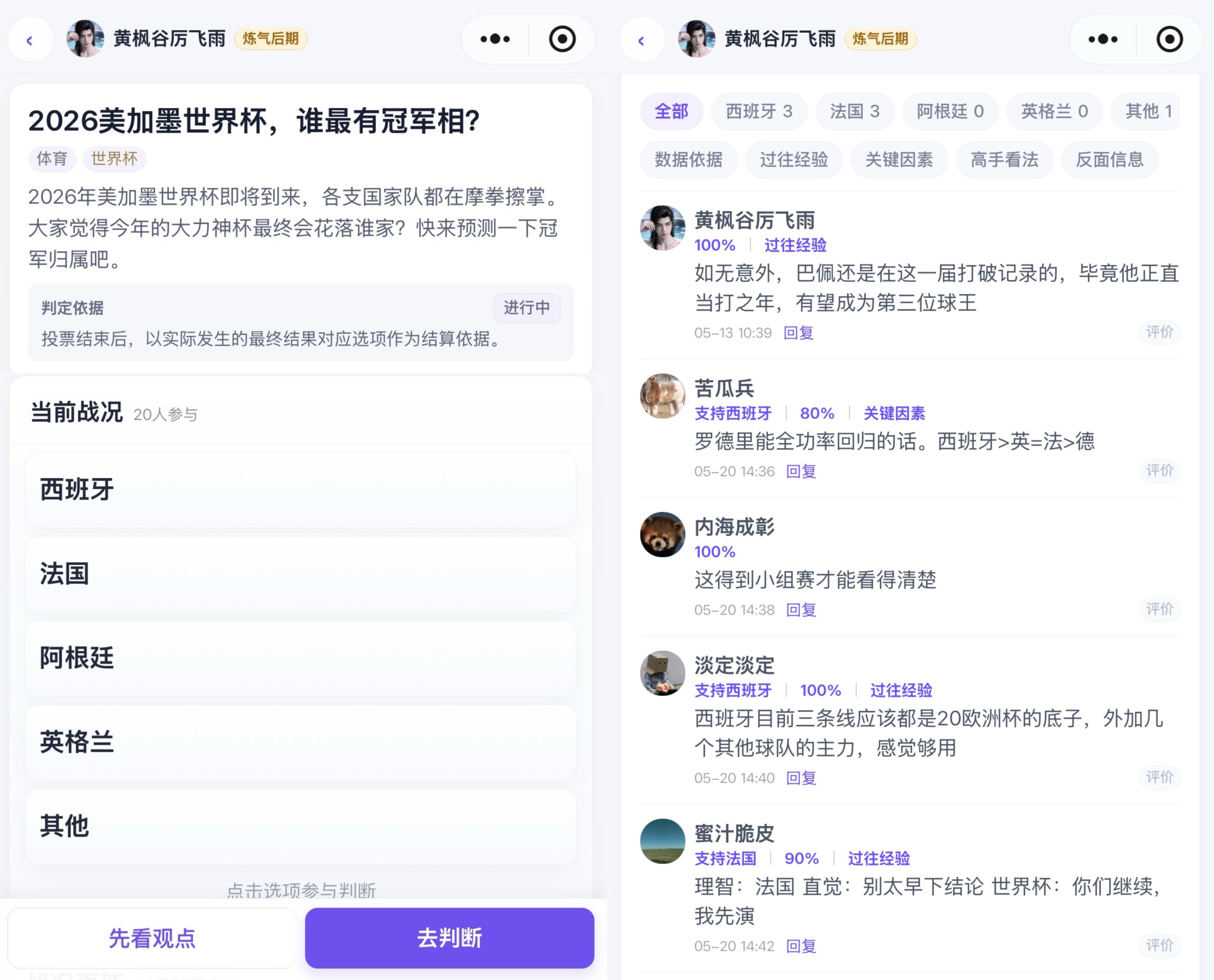Reply to 黄枫谷厉飞雨's comment at 05-13 10:39
The width and height of the screenshot is (1214, 980).
pyautogui.click(x=799, y=333)
